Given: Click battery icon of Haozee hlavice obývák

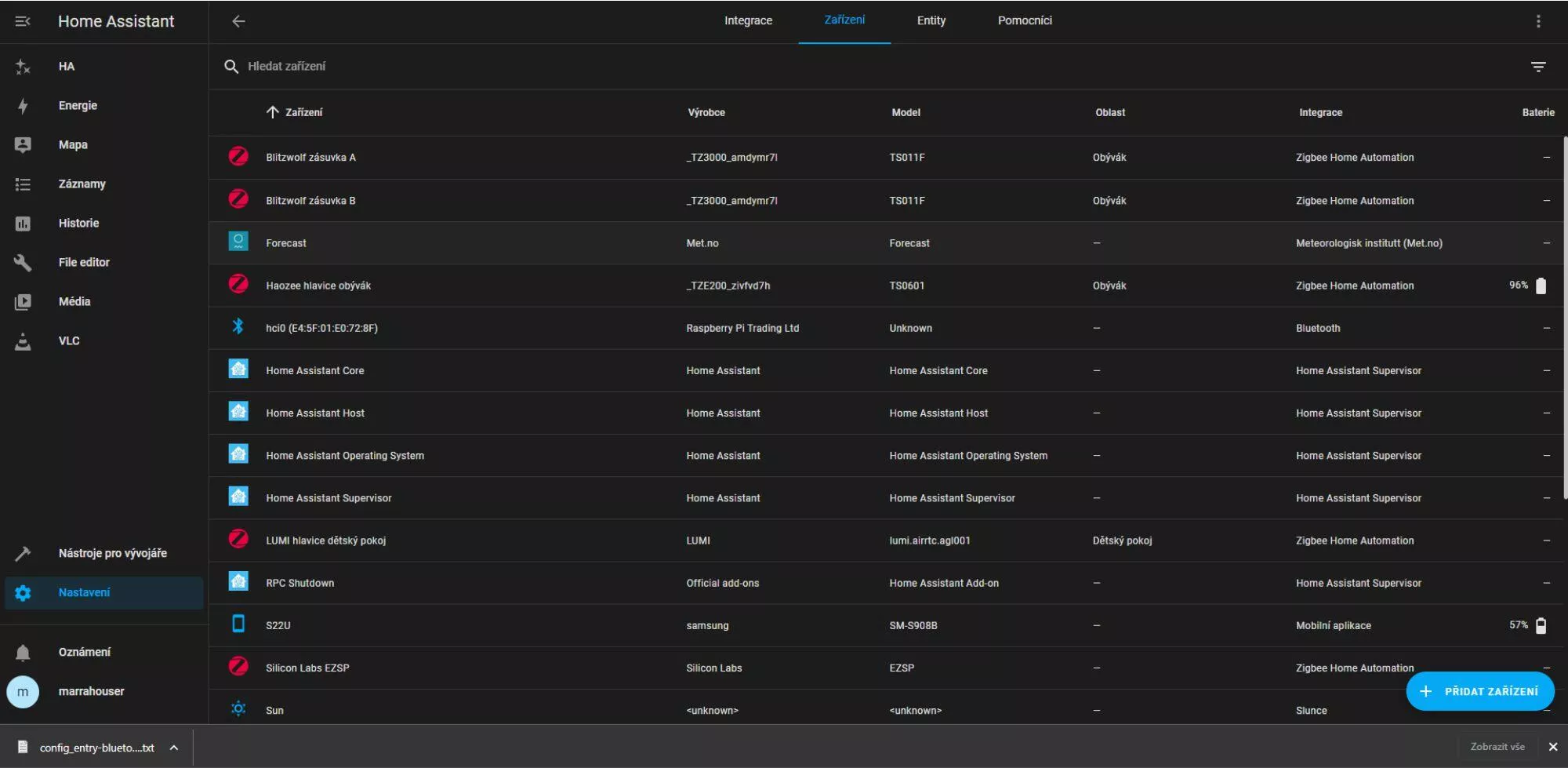Looking at the screenshot, I should (x=1541, y=286).
